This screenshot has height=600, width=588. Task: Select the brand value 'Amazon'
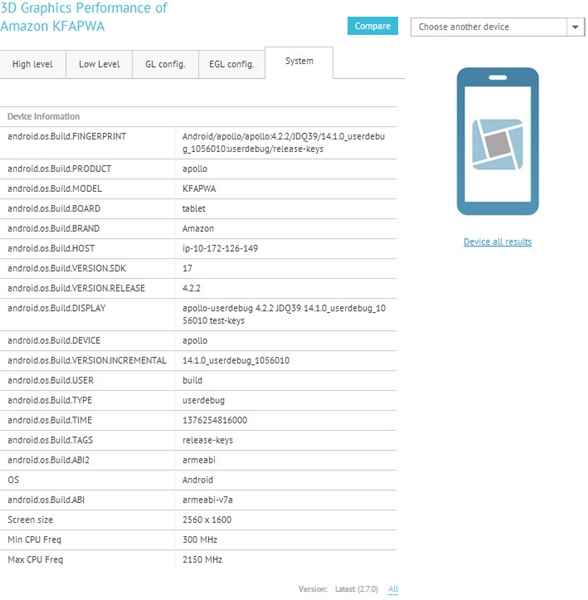[198, 228]
